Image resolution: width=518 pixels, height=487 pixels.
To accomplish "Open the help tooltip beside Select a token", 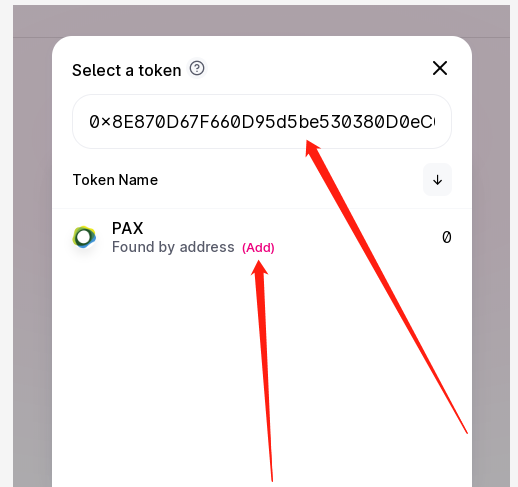I will coord(197,68).
